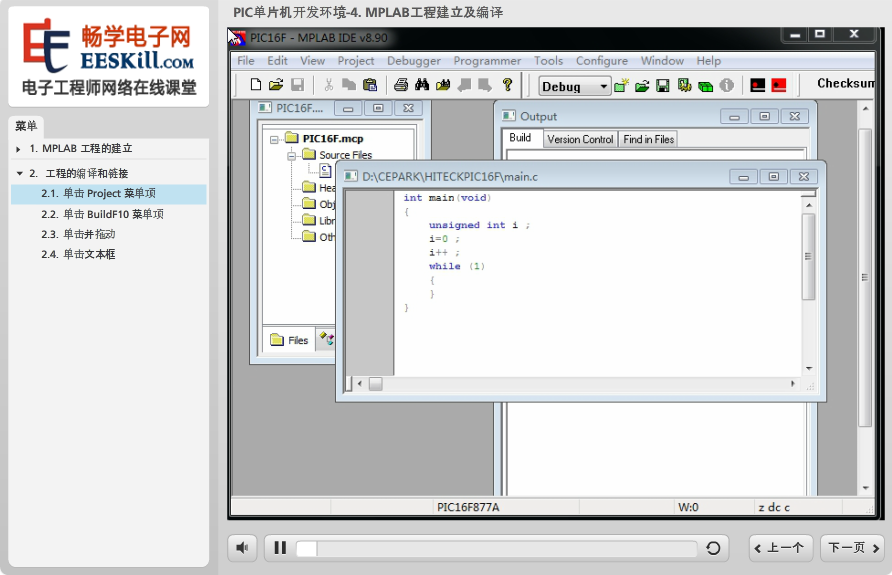Click the Make black-red icon
This screenshot has height=575, width=892.
coord(757,85)
